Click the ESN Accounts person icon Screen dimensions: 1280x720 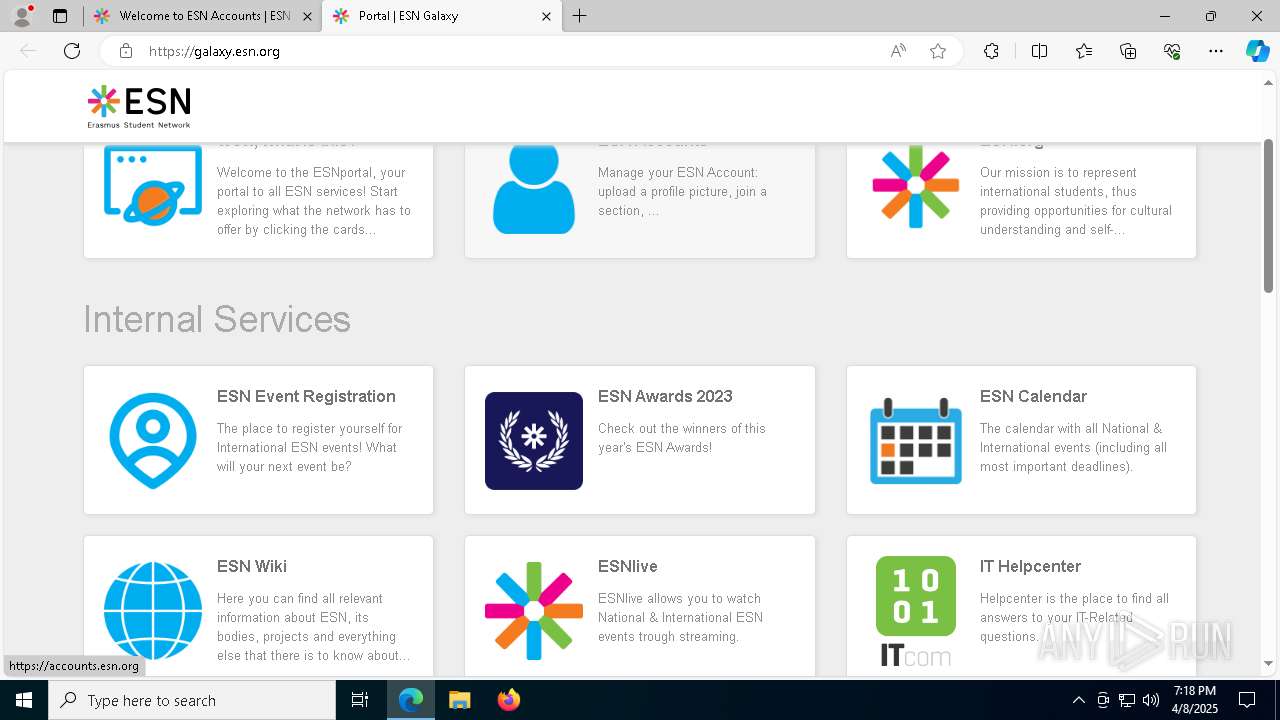534,189
